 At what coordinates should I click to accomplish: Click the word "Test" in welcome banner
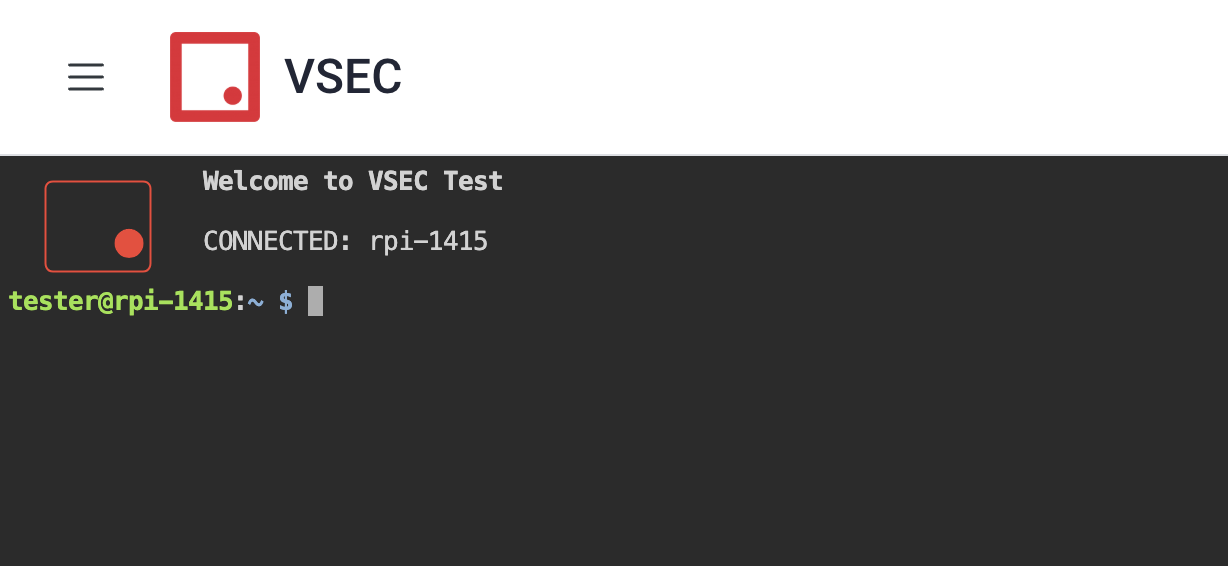[473, 181]
